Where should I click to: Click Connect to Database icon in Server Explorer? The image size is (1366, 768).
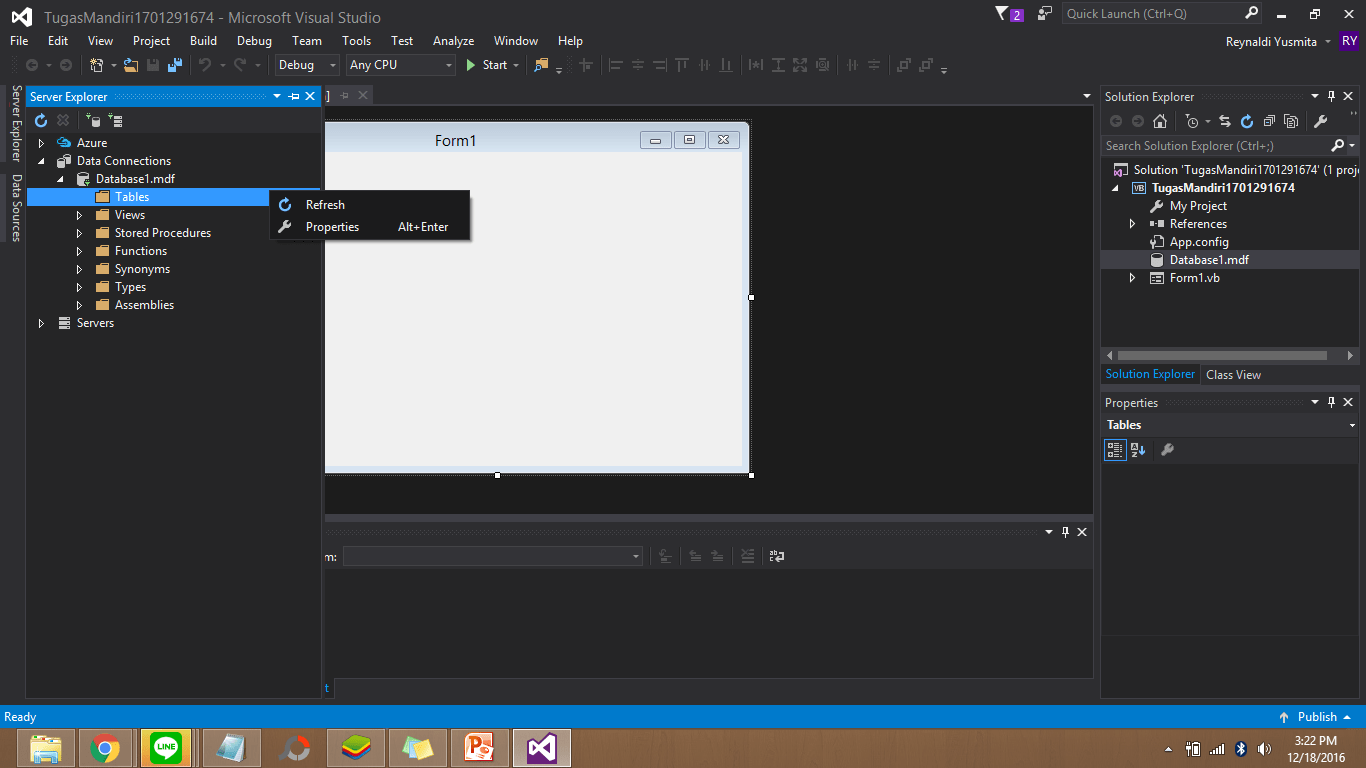coord(93,121)
